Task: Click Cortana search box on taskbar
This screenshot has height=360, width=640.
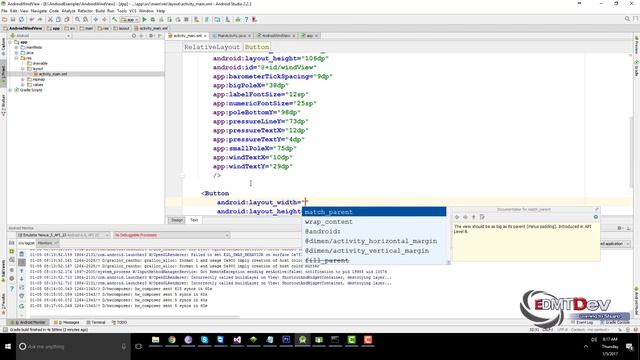Action: point(73,347)
